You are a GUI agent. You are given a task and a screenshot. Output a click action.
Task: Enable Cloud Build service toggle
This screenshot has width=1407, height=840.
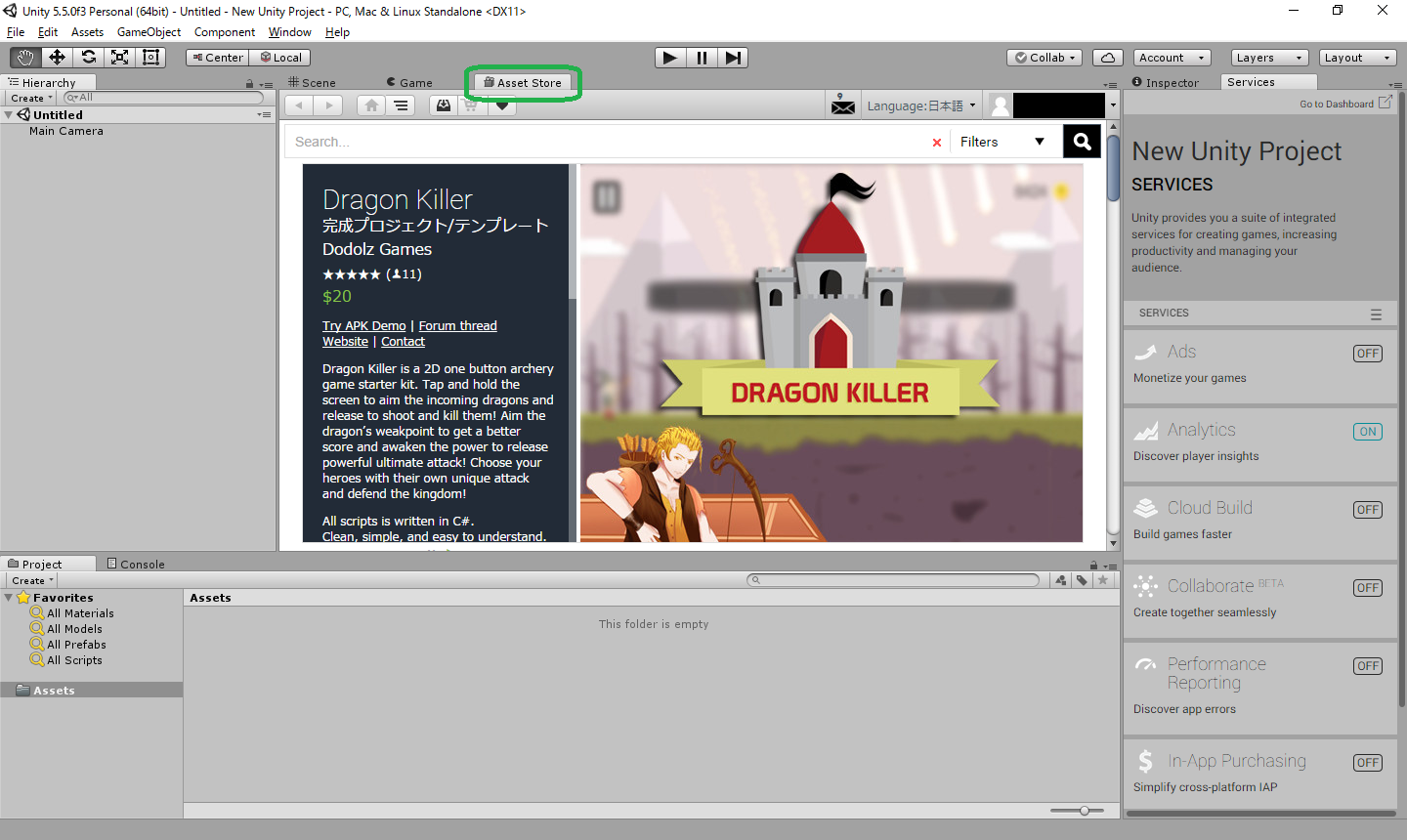pos(1367,510)
